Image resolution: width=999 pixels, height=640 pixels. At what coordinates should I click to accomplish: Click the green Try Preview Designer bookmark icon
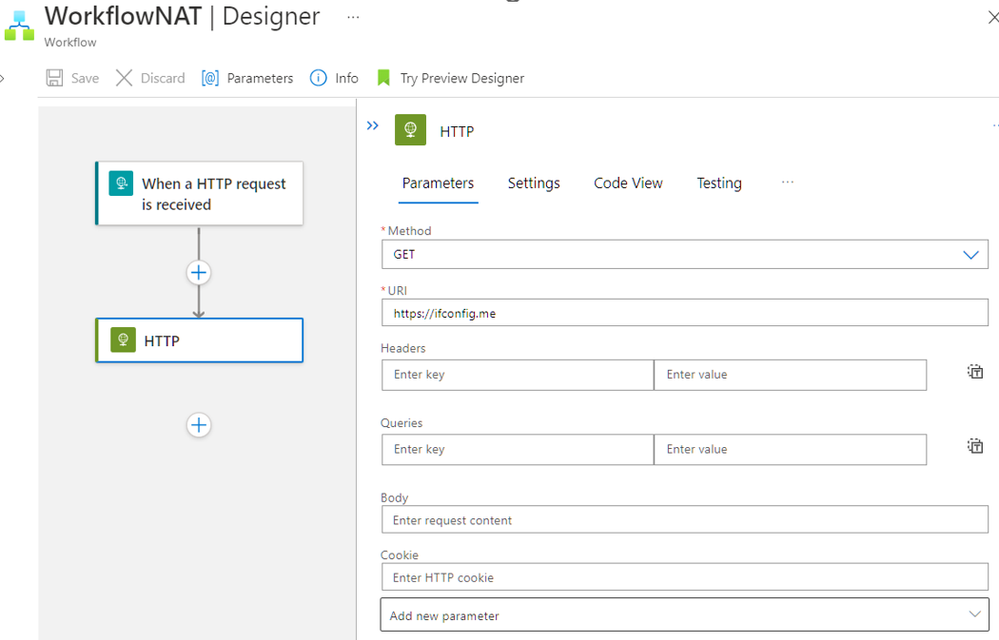[x=383, y=78]
